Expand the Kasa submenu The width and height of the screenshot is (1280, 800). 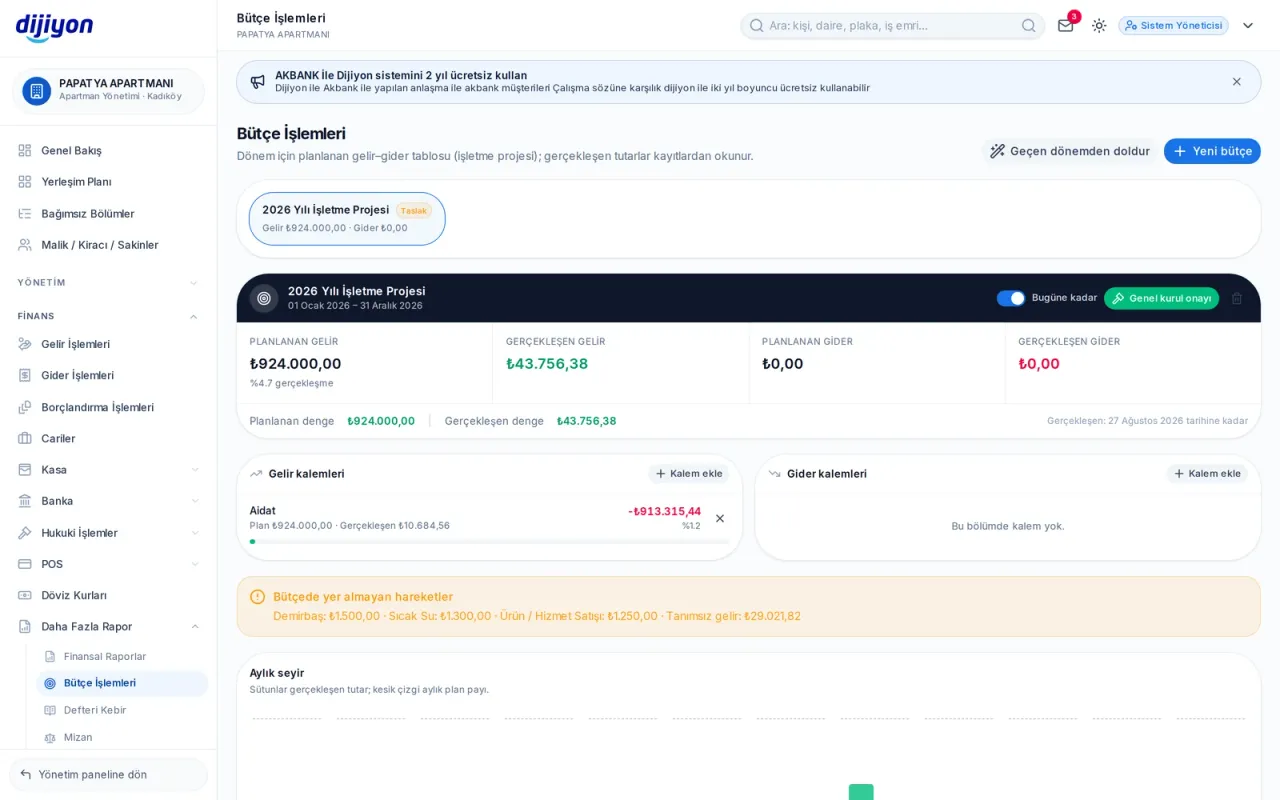[108, 470]
